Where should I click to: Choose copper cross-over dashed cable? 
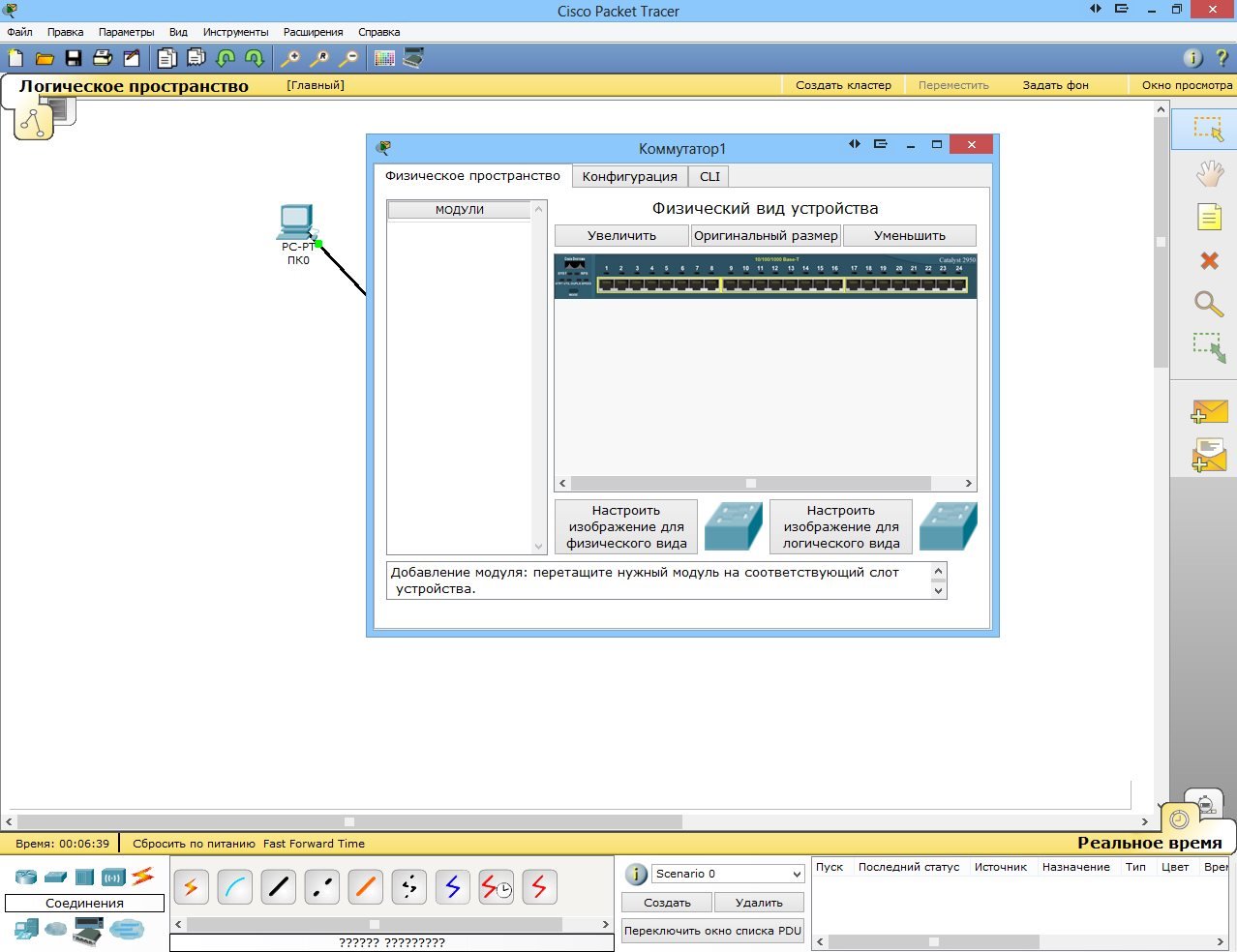[x=321, y=886]
